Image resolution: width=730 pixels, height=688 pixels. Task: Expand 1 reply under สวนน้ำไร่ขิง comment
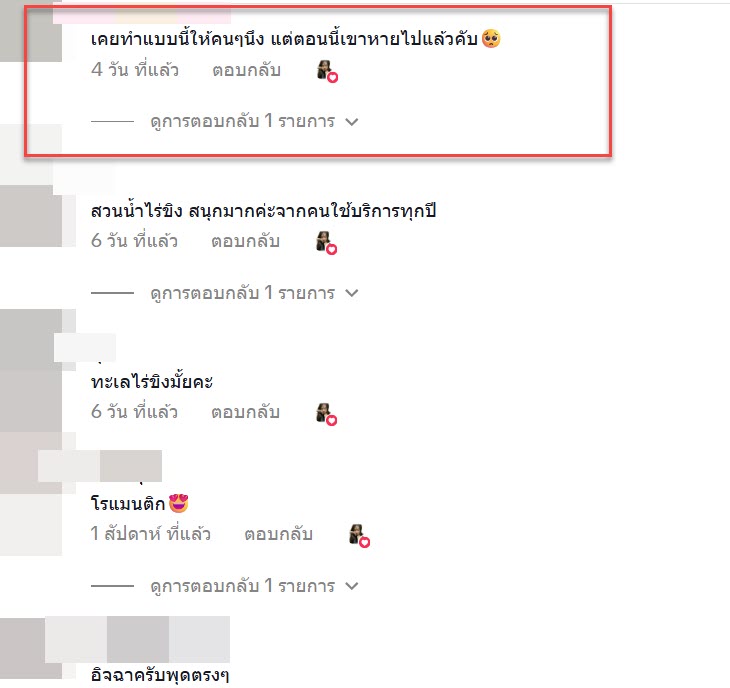click(x=254, y=293)
